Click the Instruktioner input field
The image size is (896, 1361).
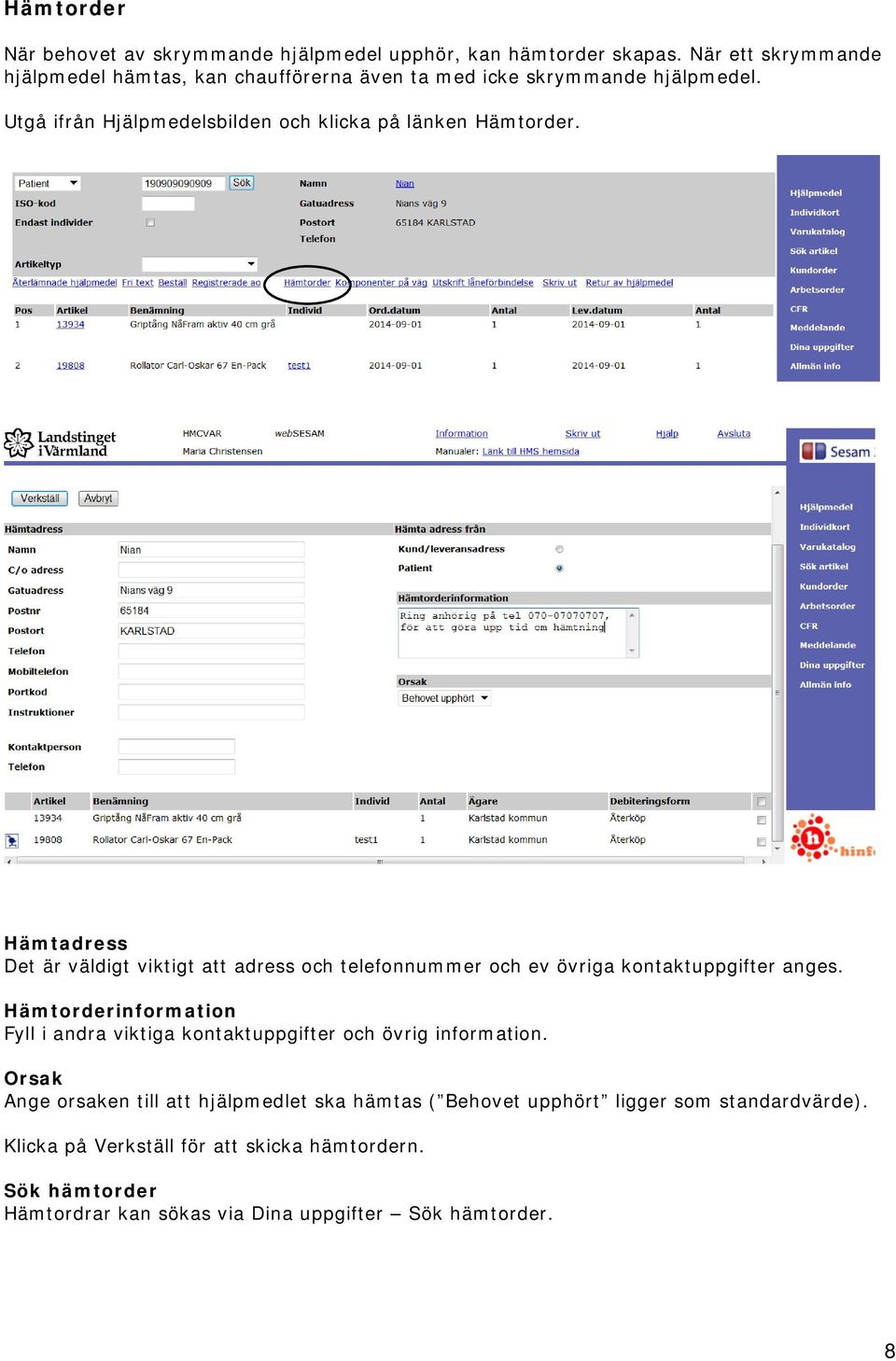[x=211, y=713]
